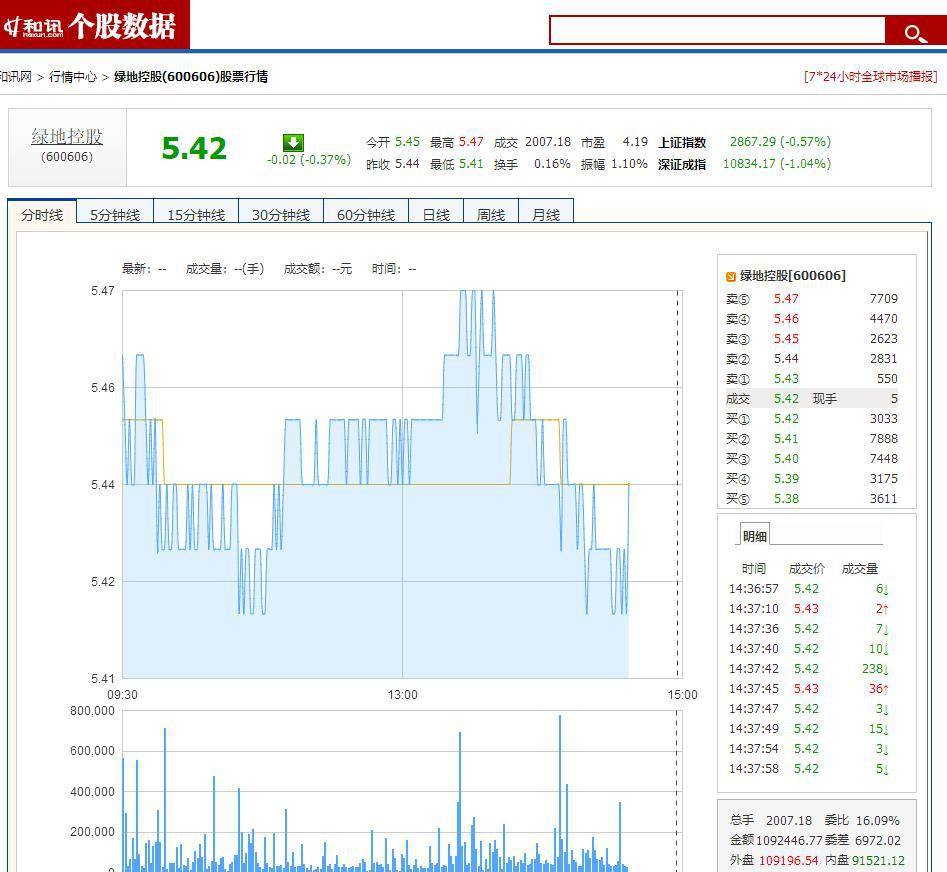The image size is (947, 872).
Task: Click the 14:37:45 trade detail row
Action: click(x=809, y=688)
